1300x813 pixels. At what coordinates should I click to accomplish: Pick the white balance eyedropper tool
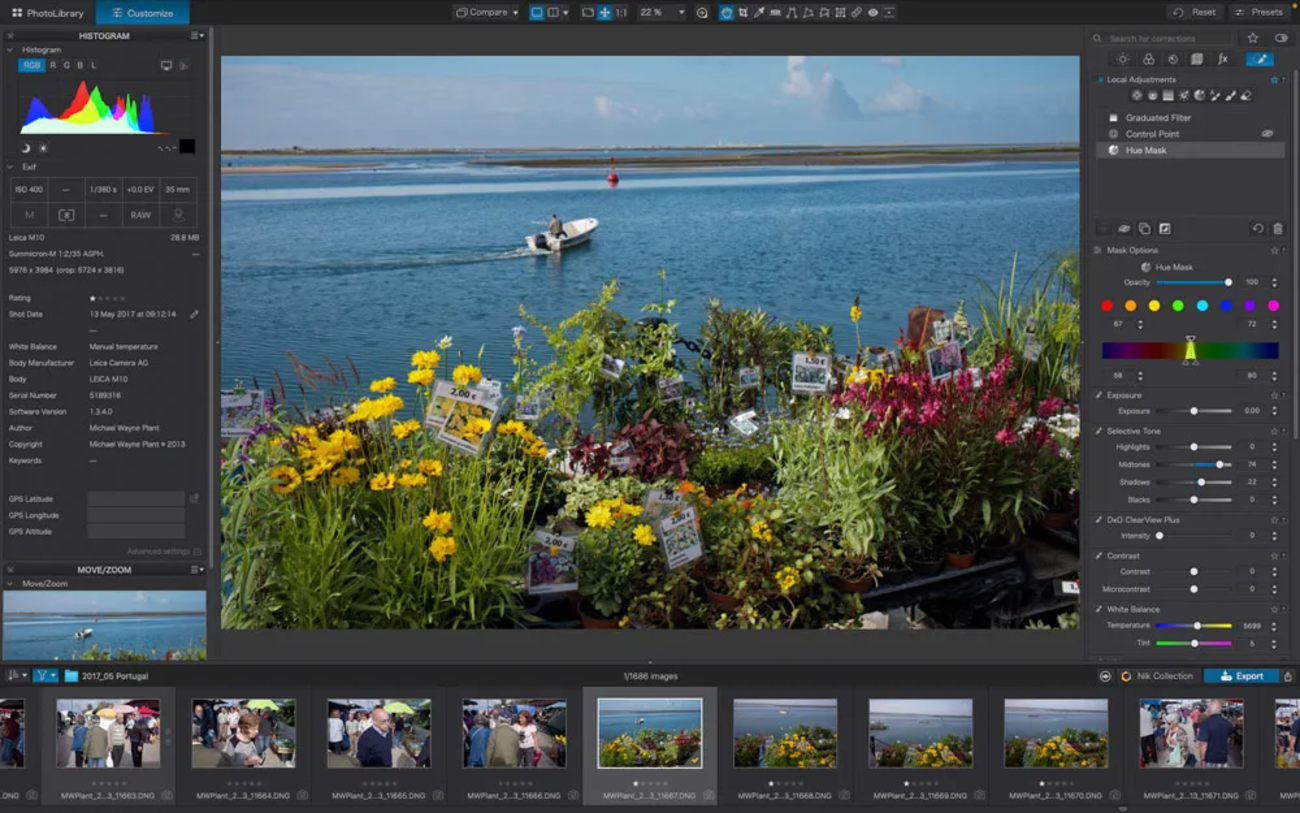click(759, 13)
